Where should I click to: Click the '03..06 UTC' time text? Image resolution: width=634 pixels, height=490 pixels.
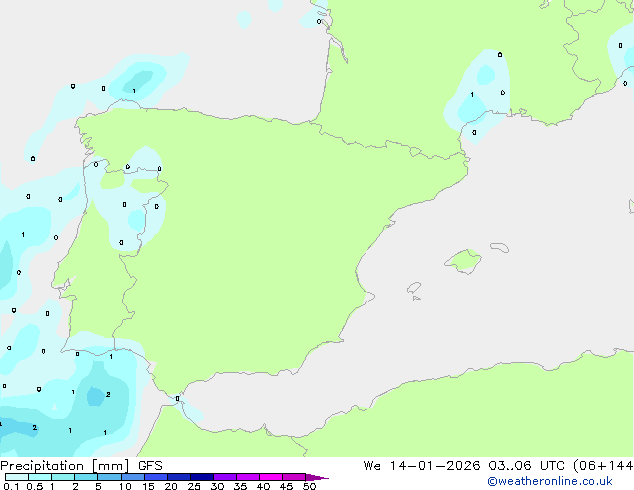click(x=526, y=466)
